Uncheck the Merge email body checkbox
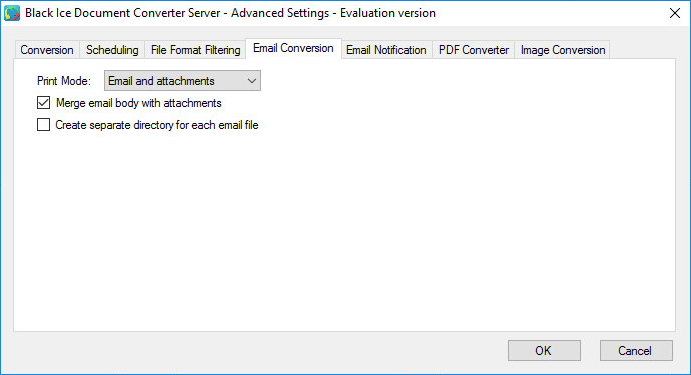691x375 pixels. (43, 103)
